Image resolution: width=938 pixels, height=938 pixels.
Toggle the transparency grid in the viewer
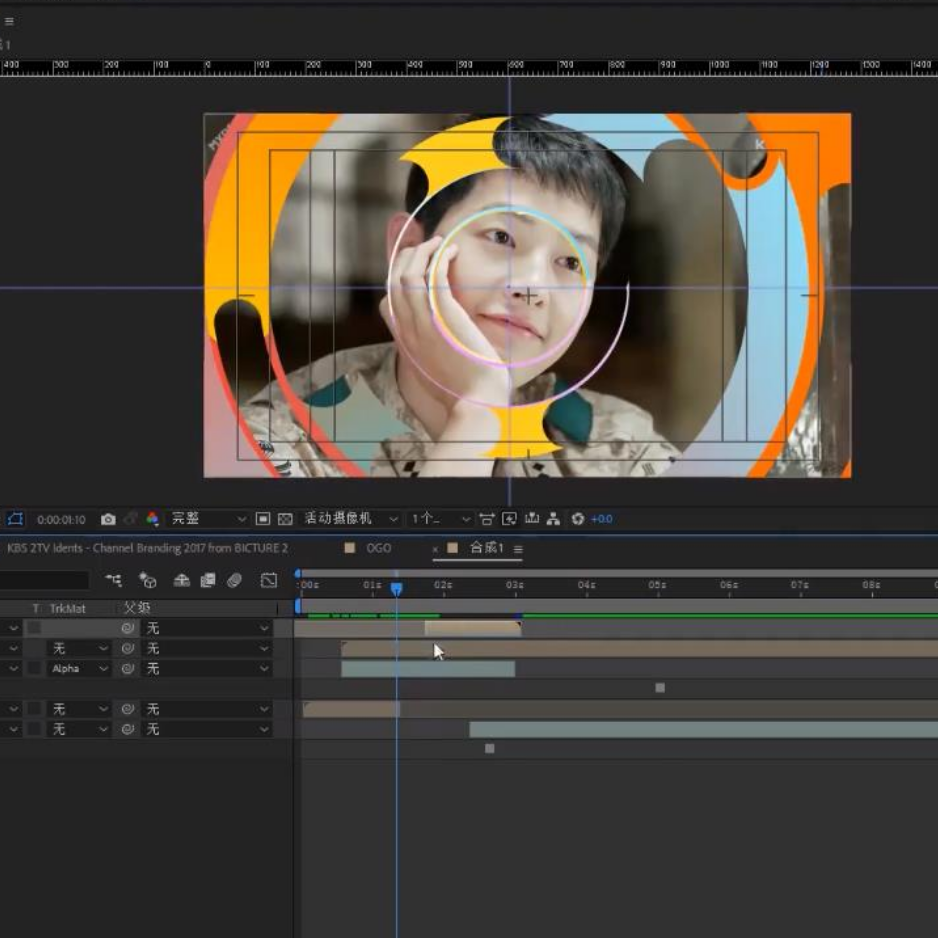[285, 519]
